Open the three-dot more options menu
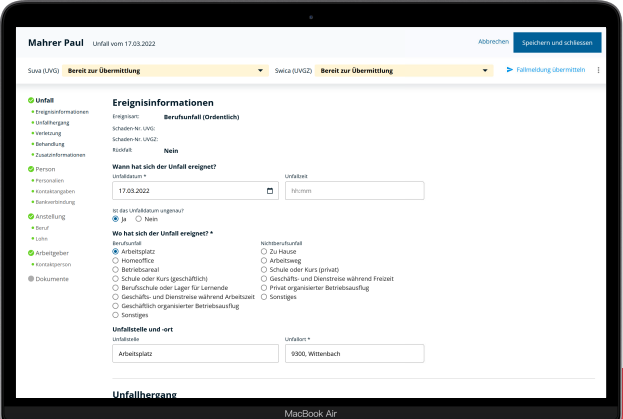The width and height of the screenshot is (623, 419). pyautogui.click(x=598, y=70)
